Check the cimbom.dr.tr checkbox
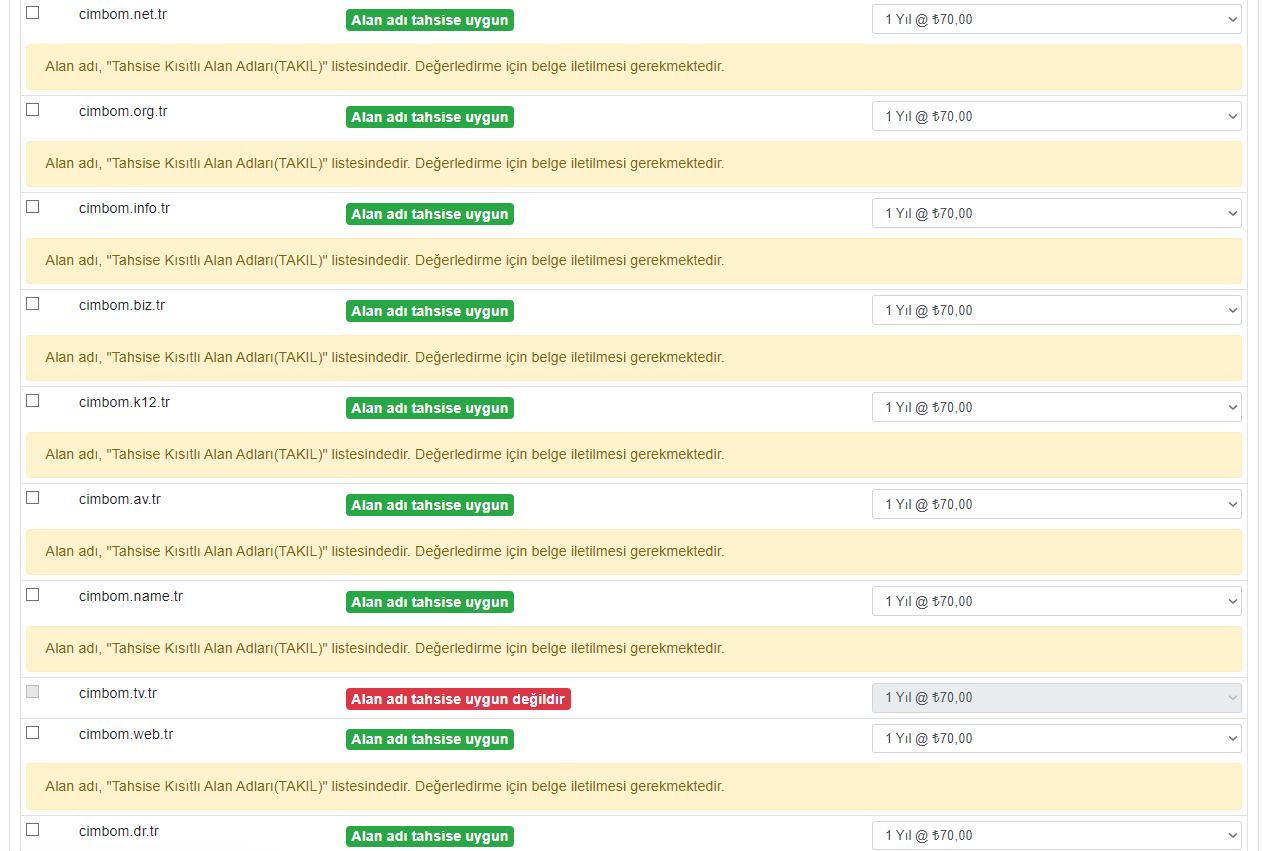The height and width of the screenshot is (851, 1262). [x=32, y=830]
